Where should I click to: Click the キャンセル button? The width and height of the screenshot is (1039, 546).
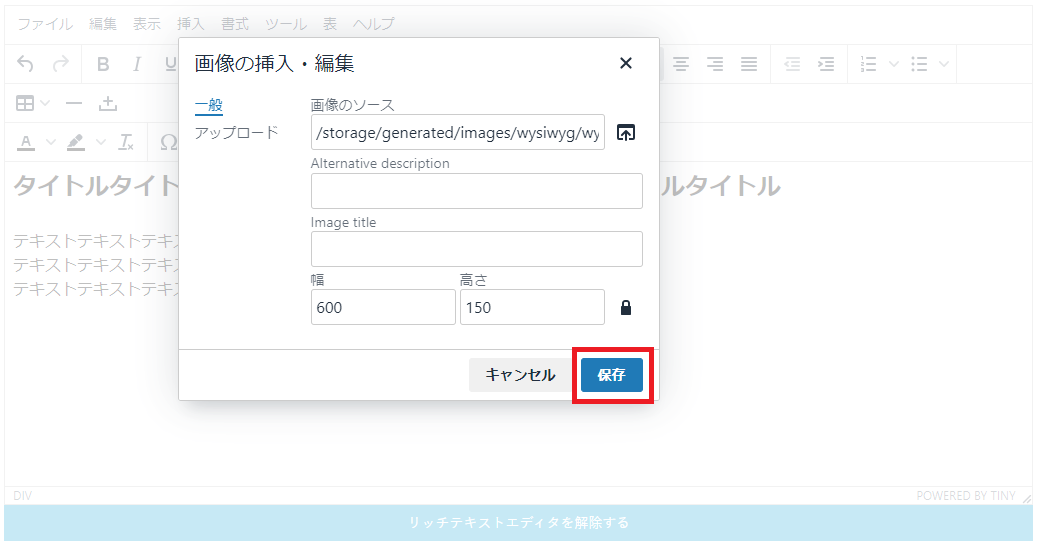(x=521, y=375)
